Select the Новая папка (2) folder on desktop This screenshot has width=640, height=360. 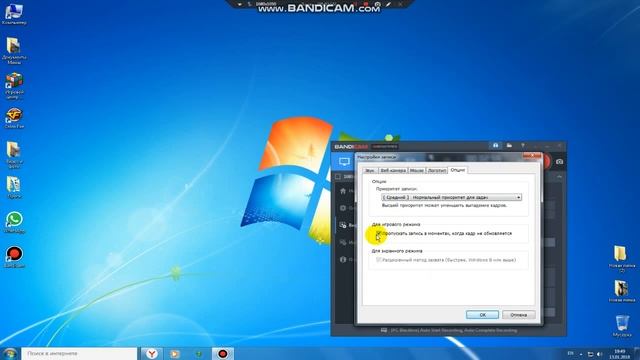[x=621, y=258]
